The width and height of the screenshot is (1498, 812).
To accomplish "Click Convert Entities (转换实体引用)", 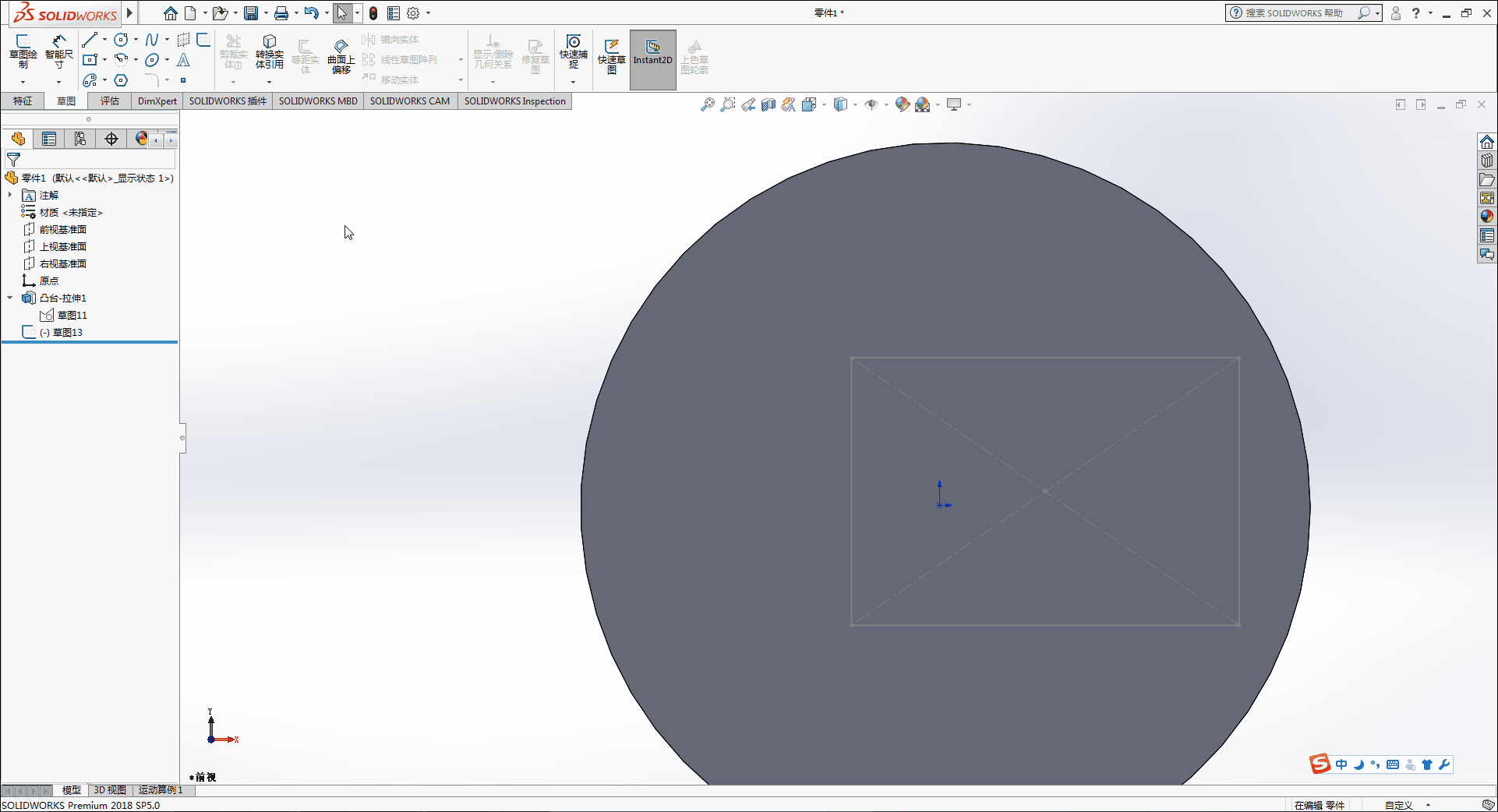I will pos(270,51).
